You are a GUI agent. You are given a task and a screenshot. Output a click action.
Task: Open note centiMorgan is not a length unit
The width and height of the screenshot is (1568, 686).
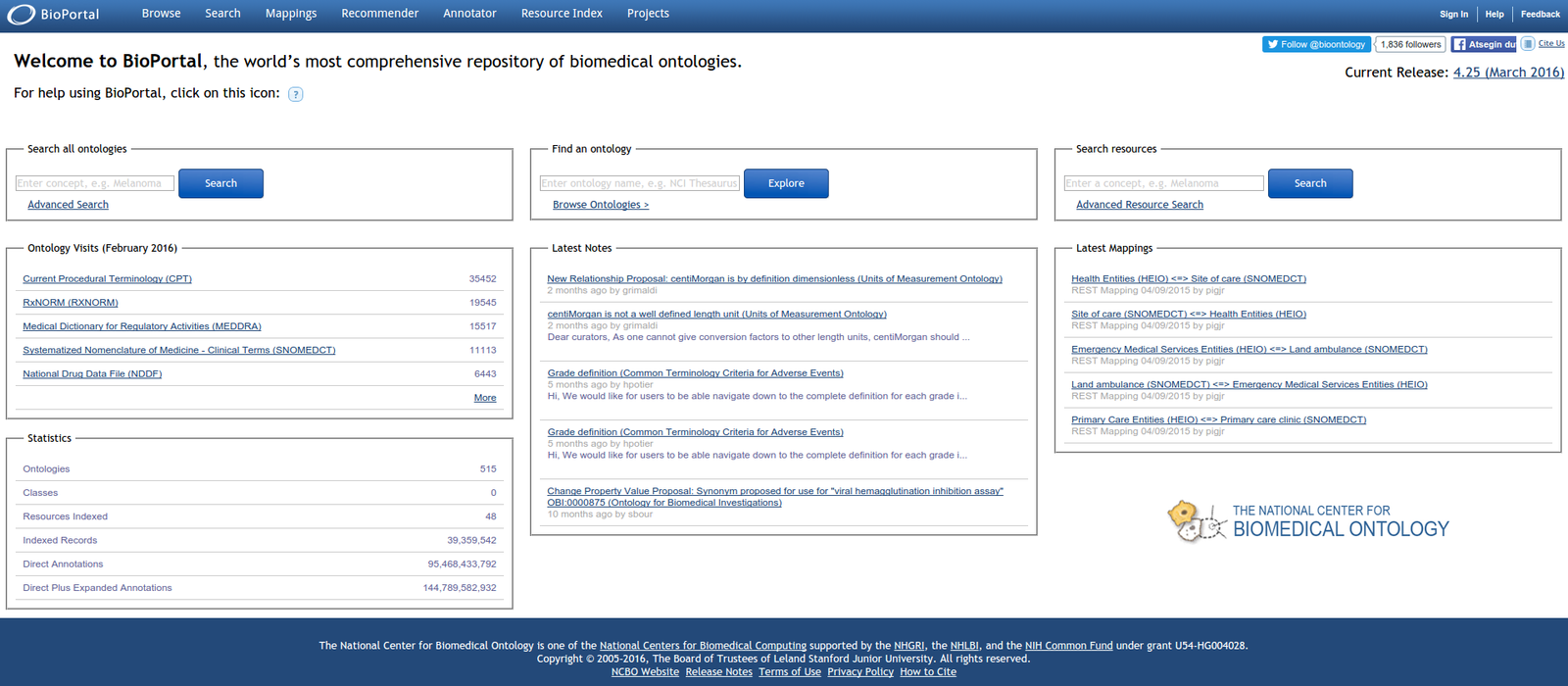pos(716,315)
